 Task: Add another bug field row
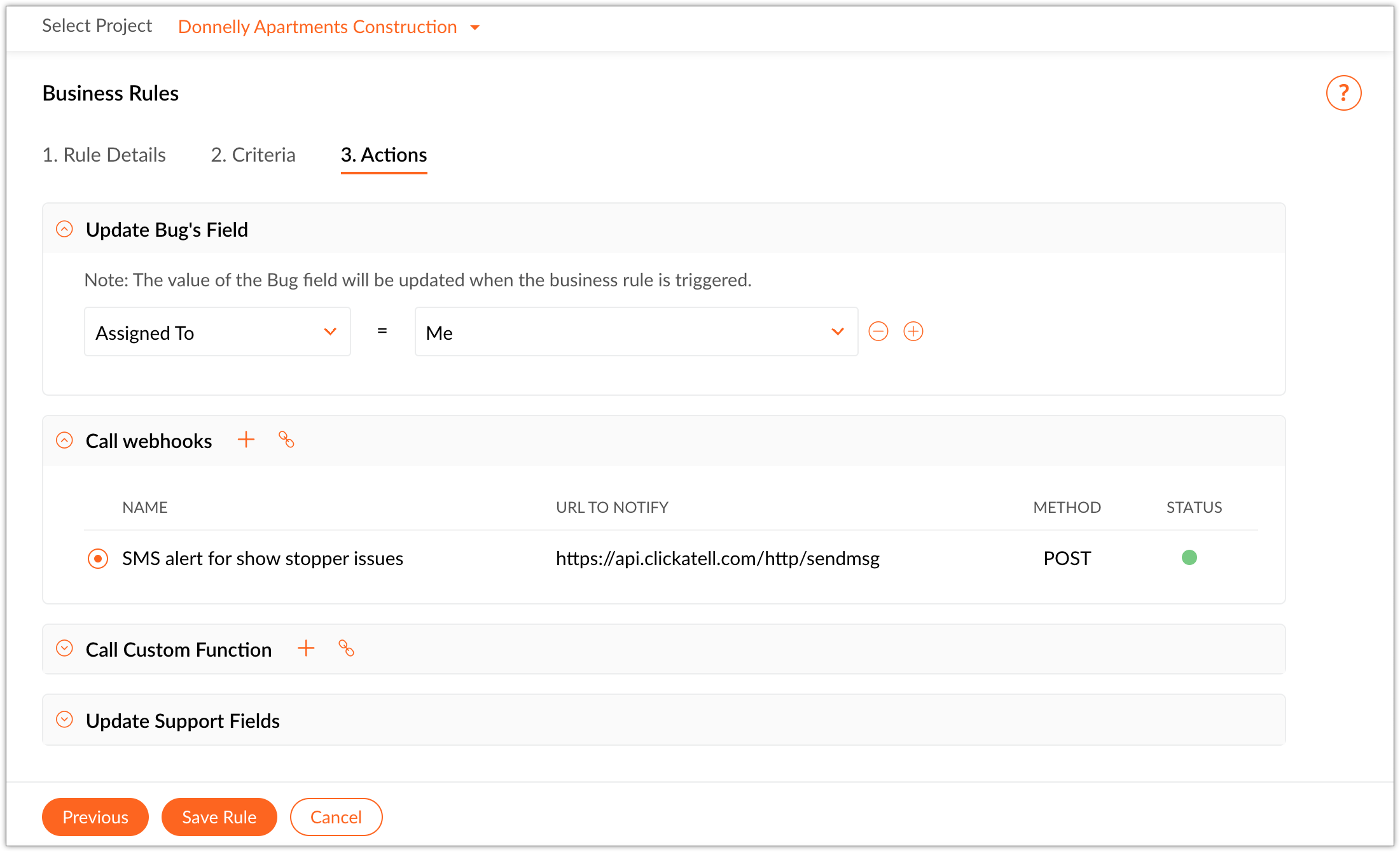913,332
